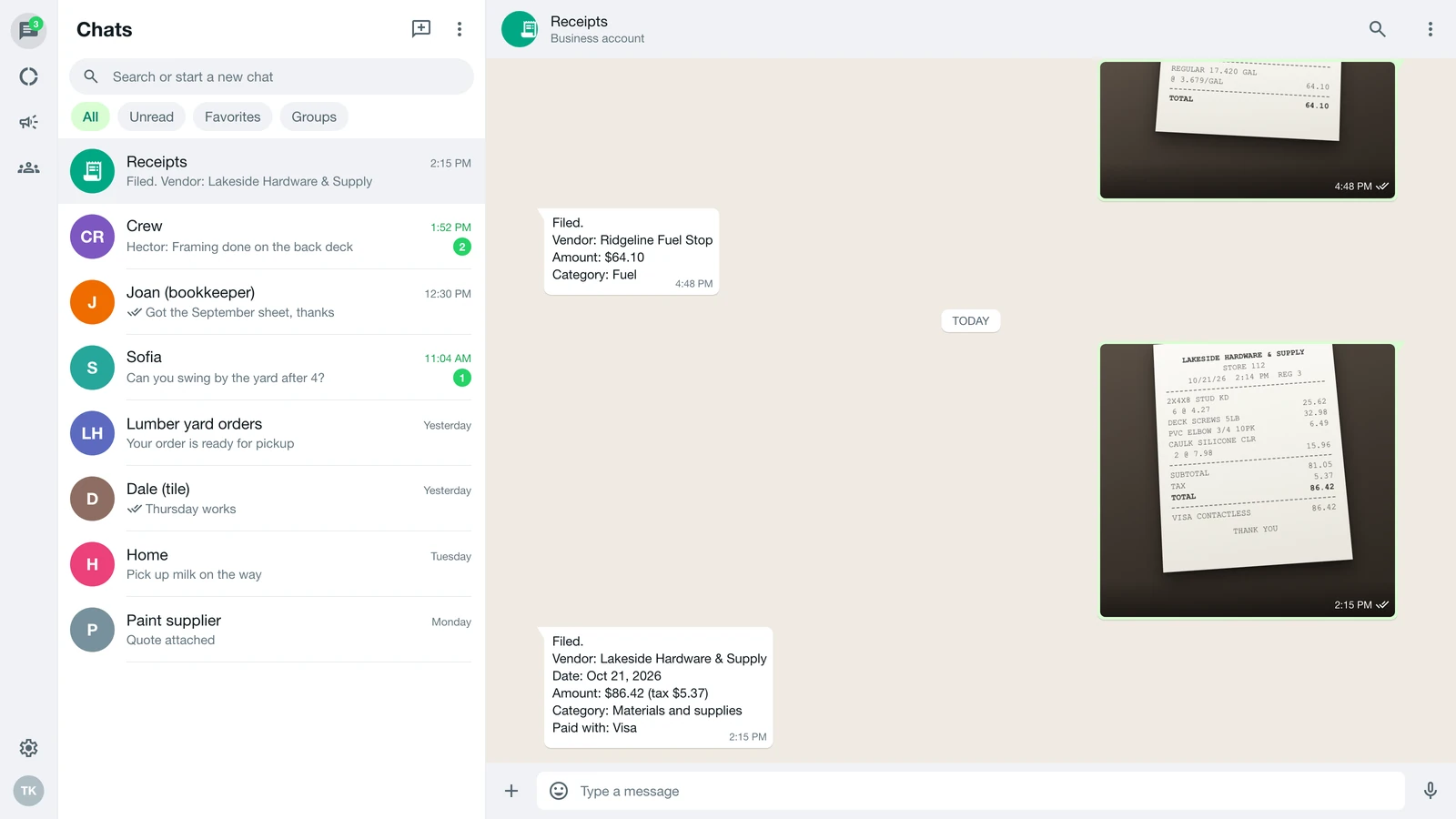Screen dimensions: 1456x819
Task: Open the Channels megaphone icon
Action: coord(28,122)
